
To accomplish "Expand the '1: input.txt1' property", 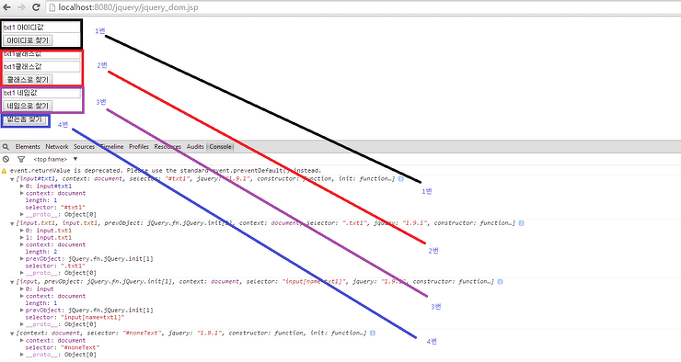I will click(x=22, y=237).
